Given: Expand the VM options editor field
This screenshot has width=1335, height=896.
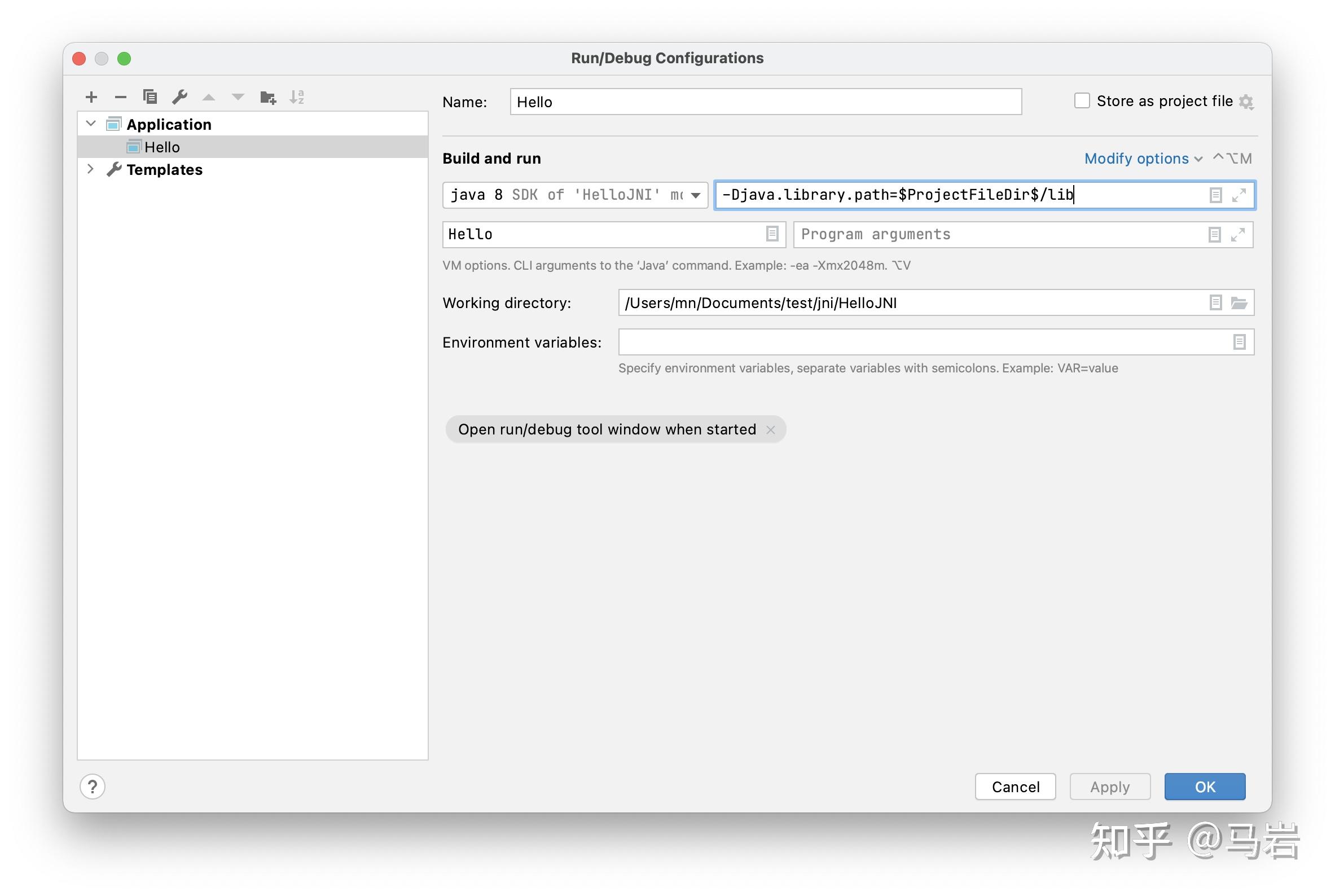Looking at the screenshot, I should pos(1239,195).
